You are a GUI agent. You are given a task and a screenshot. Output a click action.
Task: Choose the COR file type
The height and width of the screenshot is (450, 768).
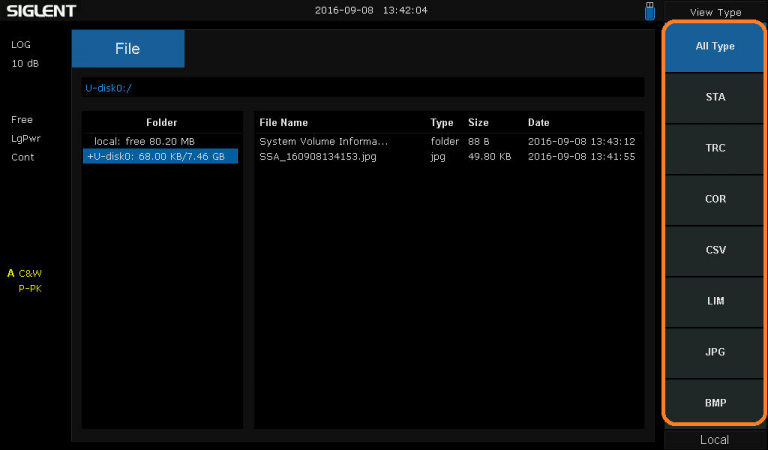coord(714,199)
